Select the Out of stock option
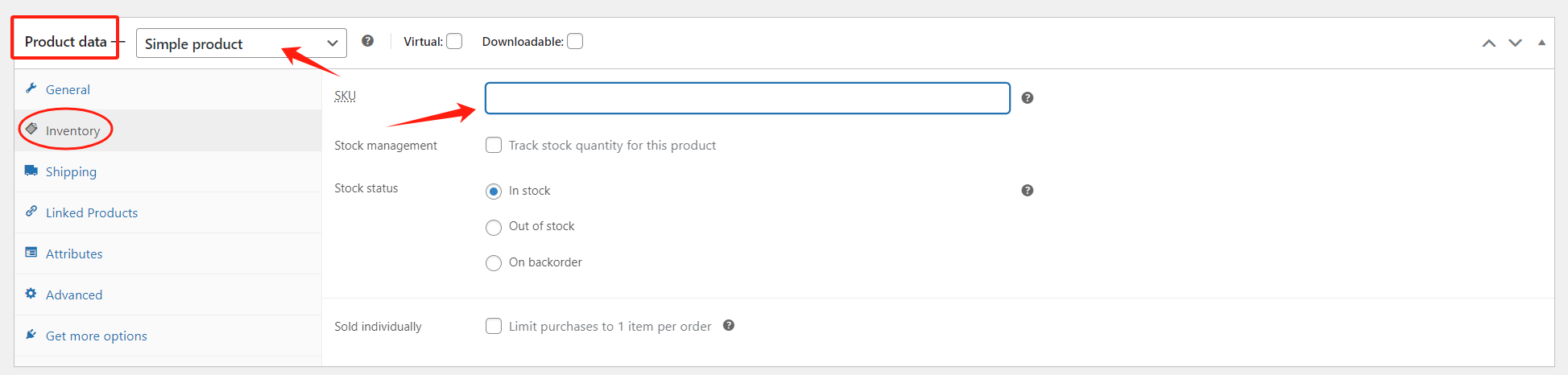Viewport: 1568px width, 375px height. (494, 227)
